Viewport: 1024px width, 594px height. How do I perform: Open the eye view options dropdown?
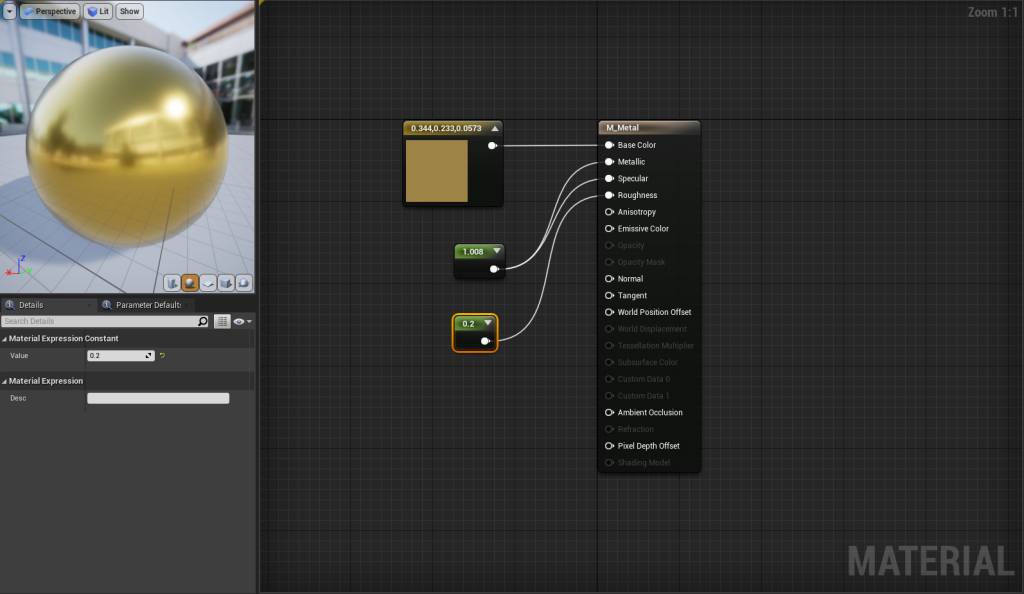[x=243, y=321]
